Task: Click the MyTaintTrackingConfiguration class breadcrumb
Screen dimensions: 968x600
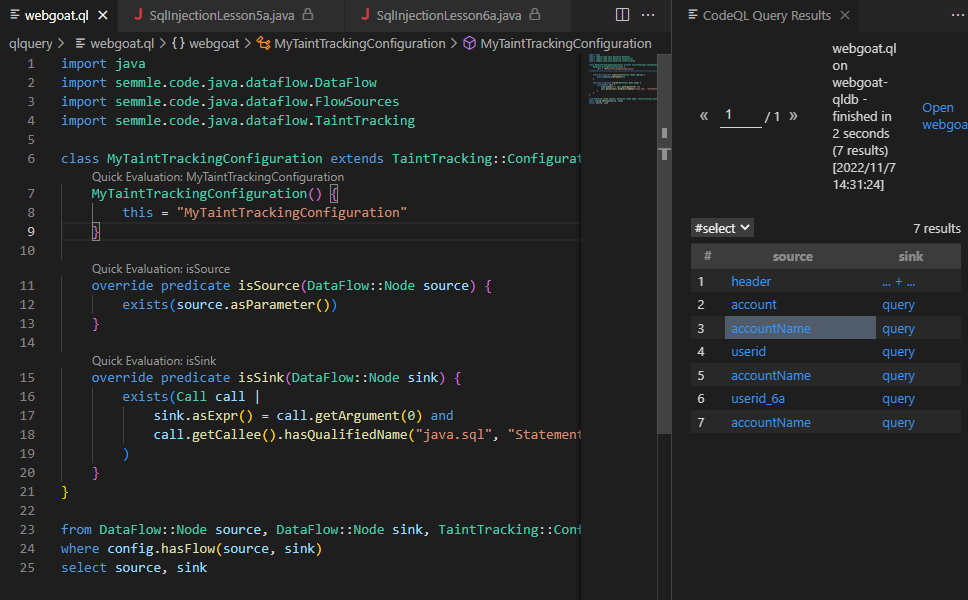Action: click(x=351, y=44)
